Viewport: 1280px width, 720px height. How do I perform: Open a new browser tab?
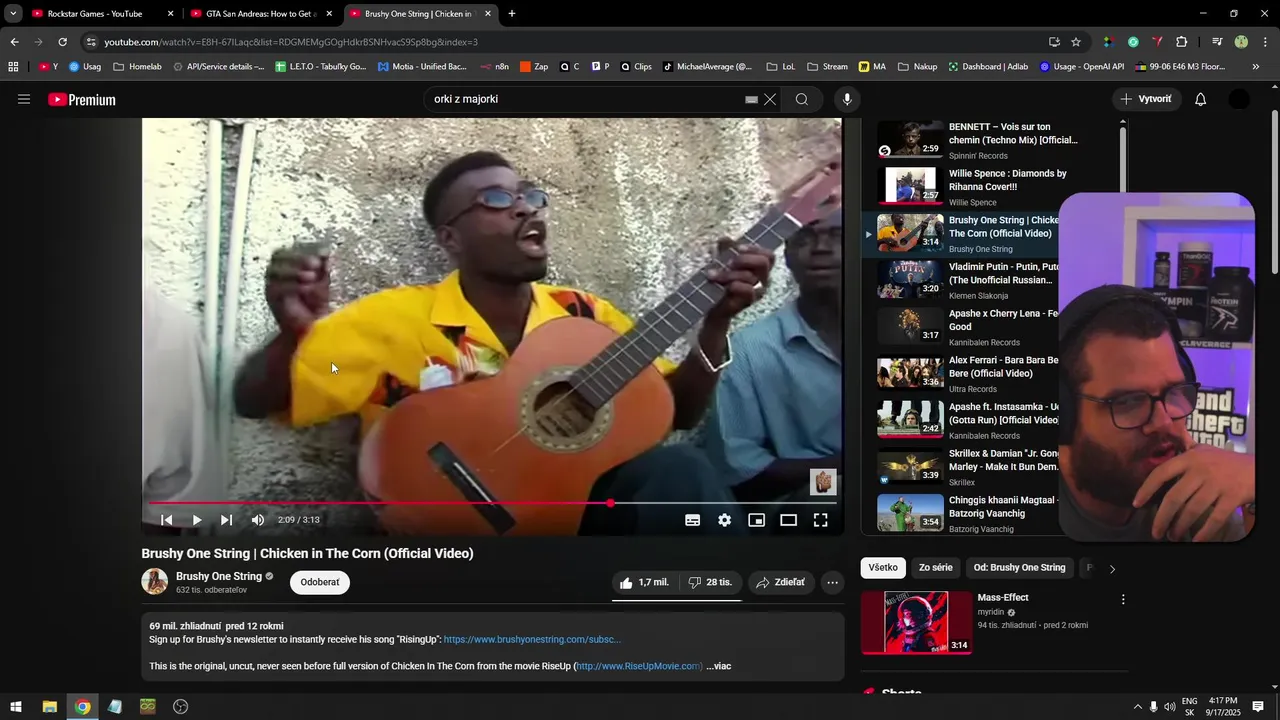(512, 14)
